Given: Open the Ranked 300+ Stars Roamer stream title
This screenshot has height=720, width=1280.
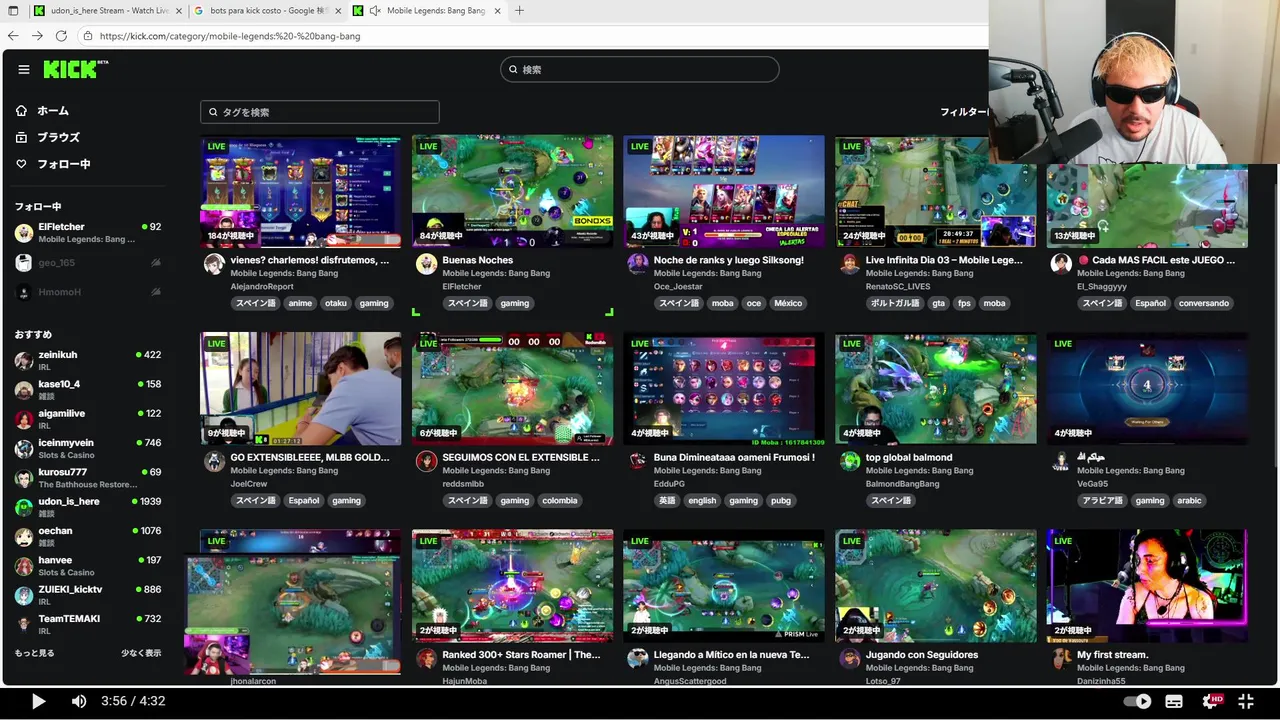Looking at the screenshot, I should tap(522, 655).
